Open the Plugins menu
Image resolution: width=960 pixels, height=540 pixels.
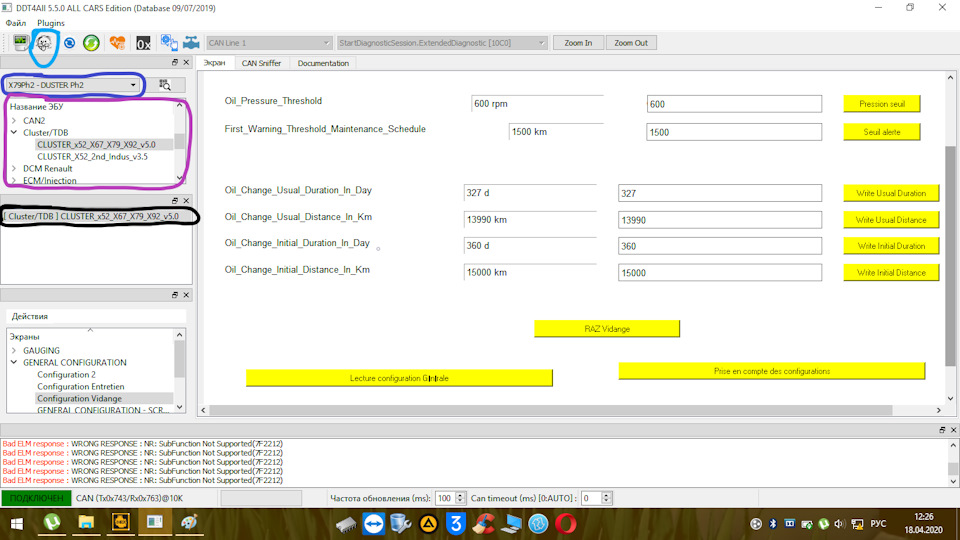[x=51, y=23]
